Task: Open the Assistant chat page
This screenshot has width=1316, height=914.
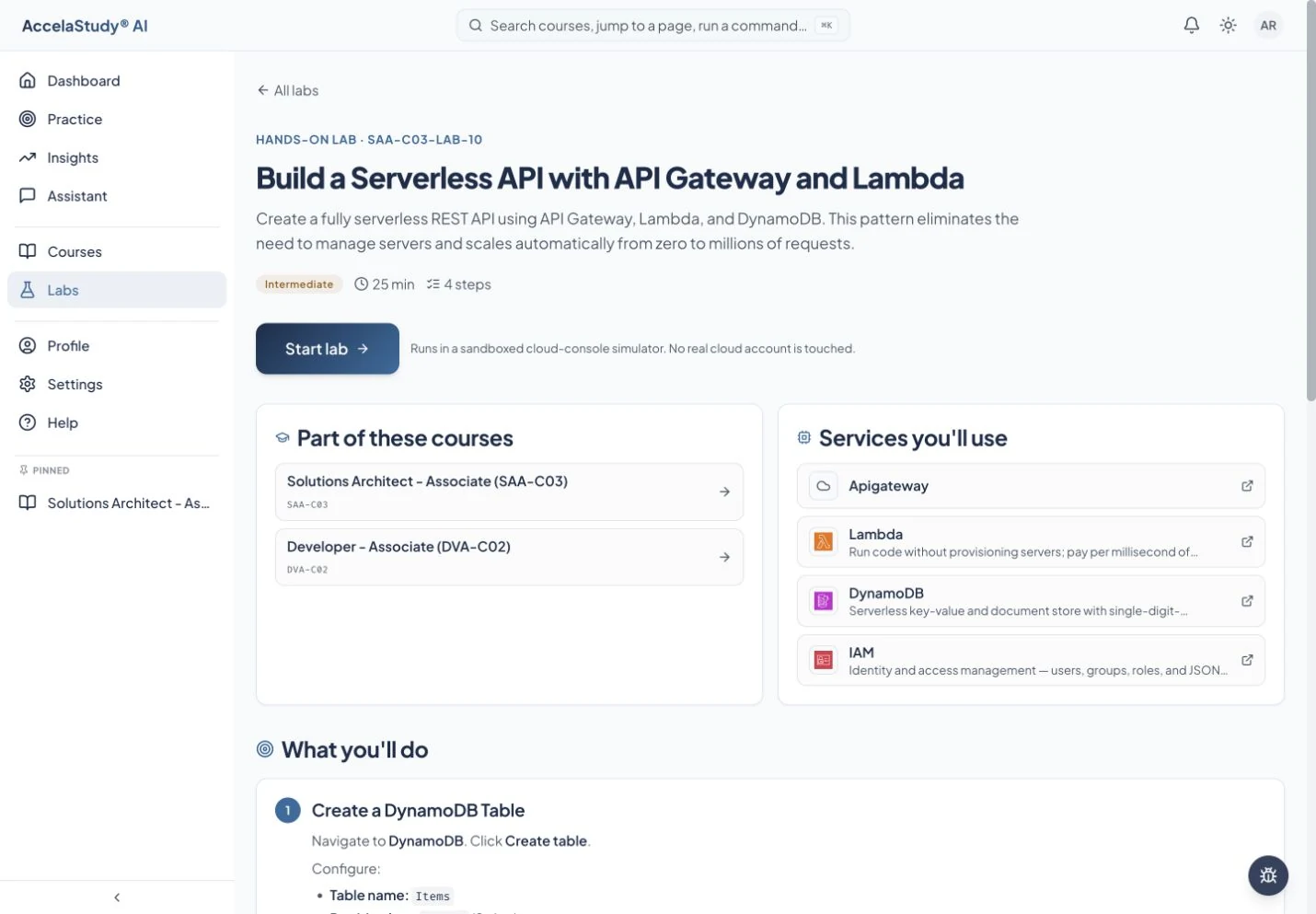Action: point(117,196)
